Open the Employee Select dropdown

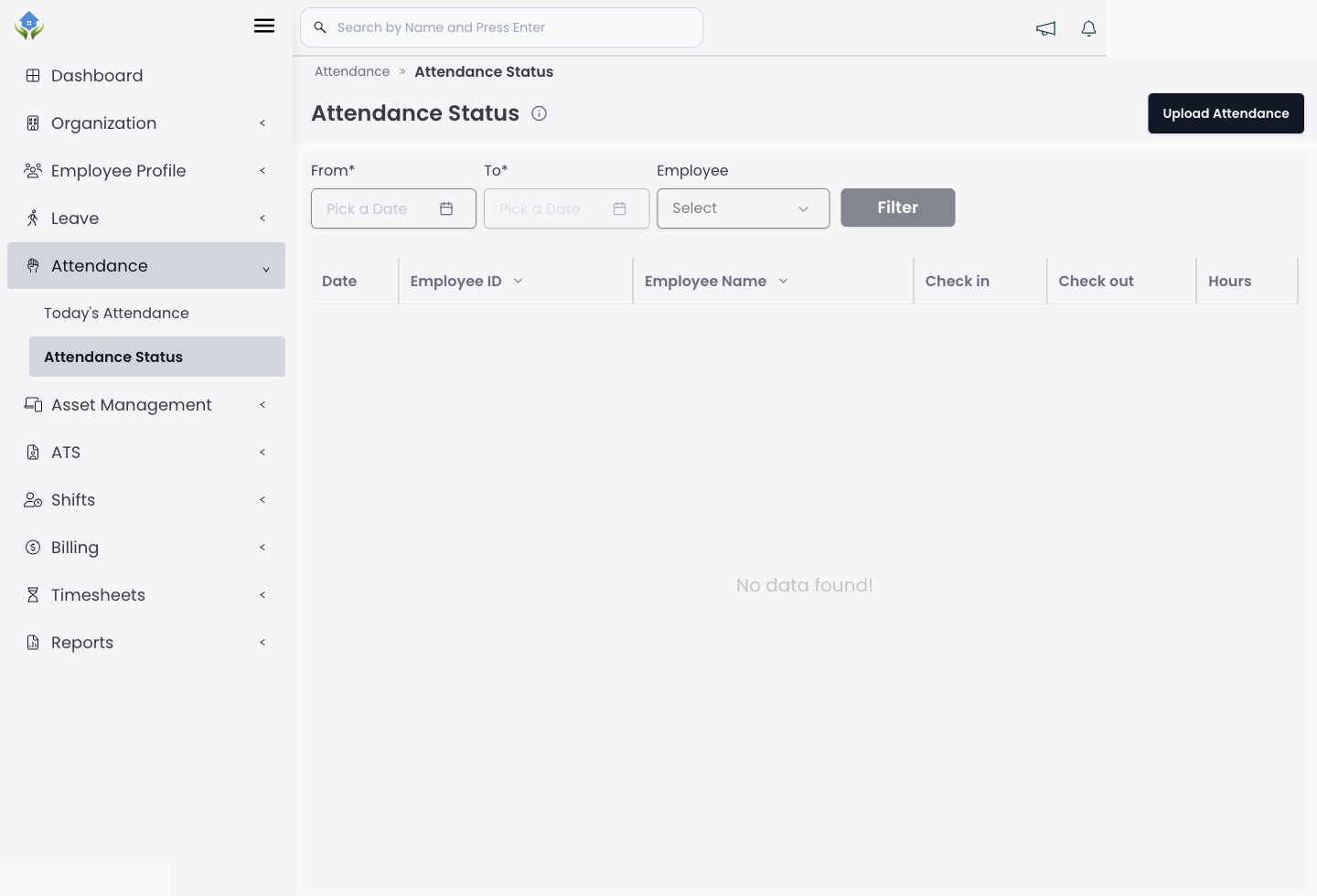(743, 208)
